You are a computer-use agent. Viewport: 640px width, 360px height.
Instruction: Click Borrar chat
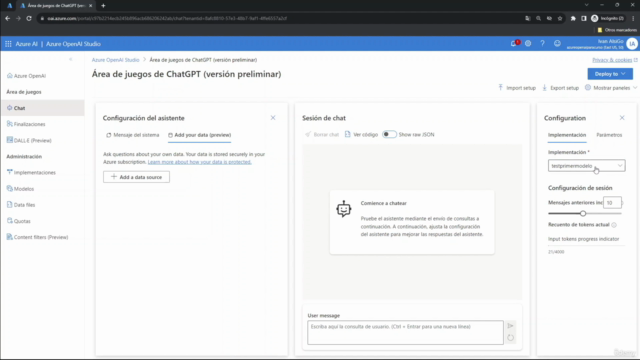tap(322, 135)
